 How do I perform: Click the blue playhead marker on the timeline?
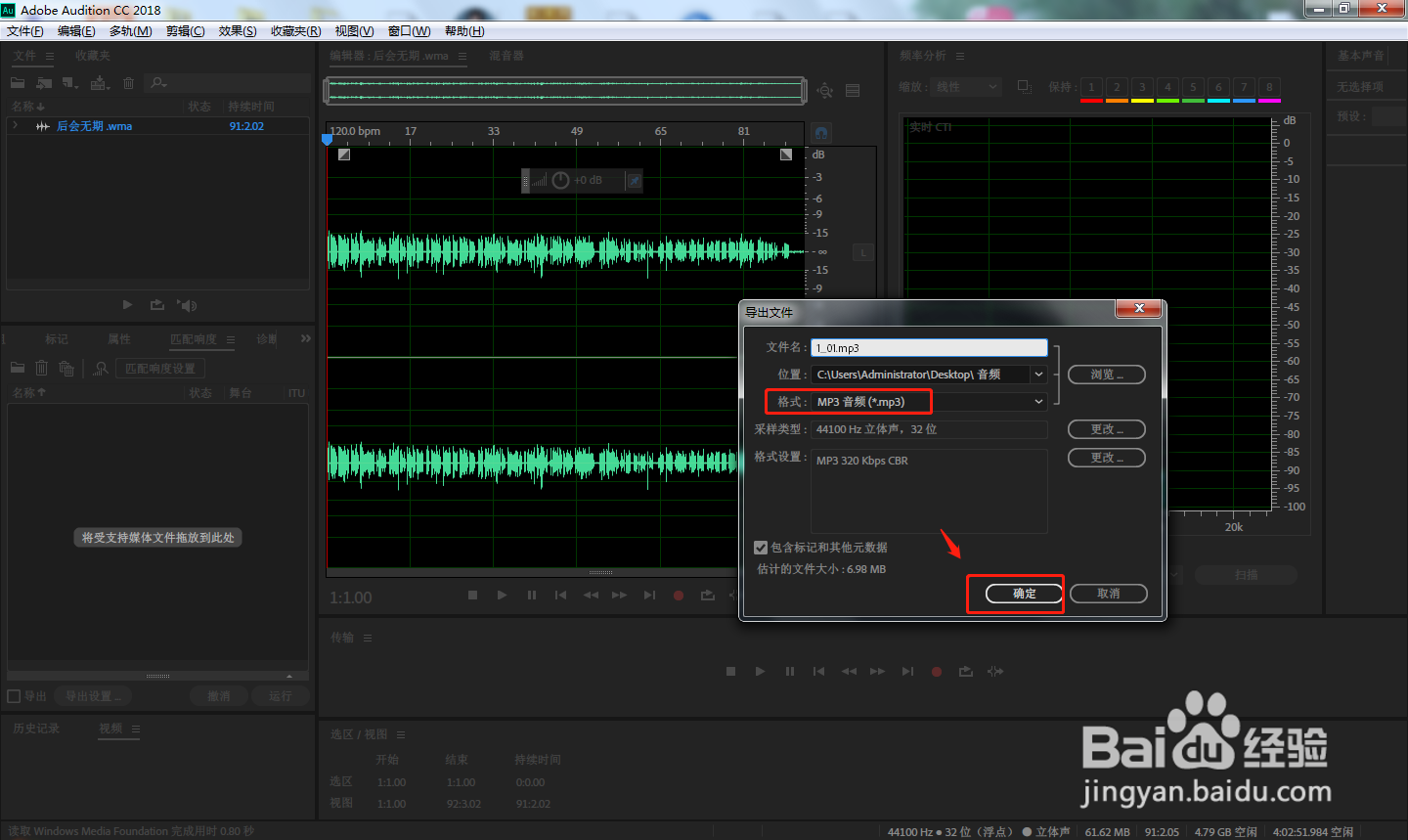pos(327,140)
